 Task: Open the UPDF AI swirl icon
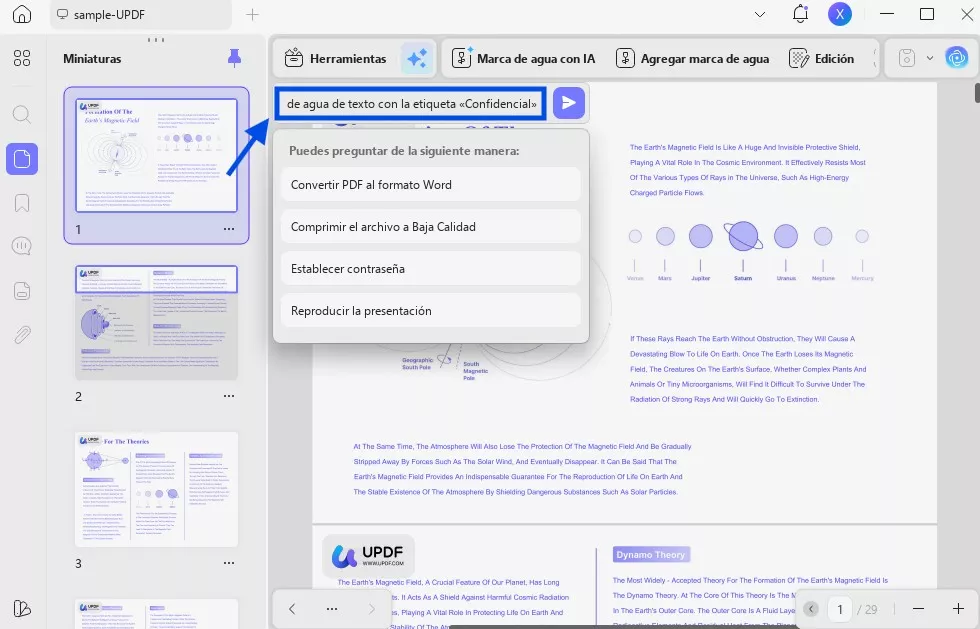956,58
